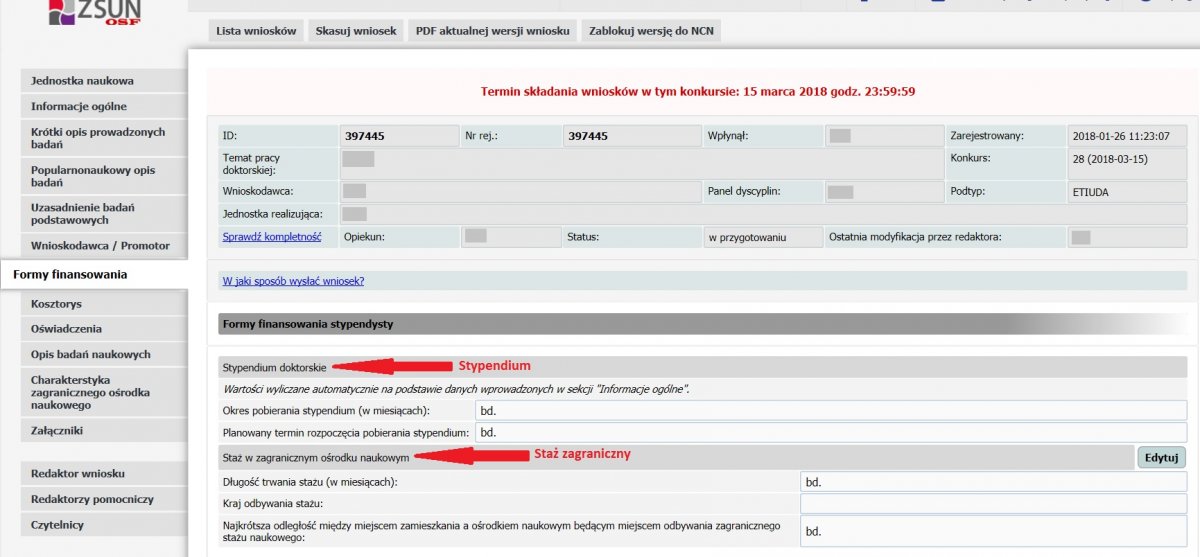Open the Załączniki section

[57, 431]
